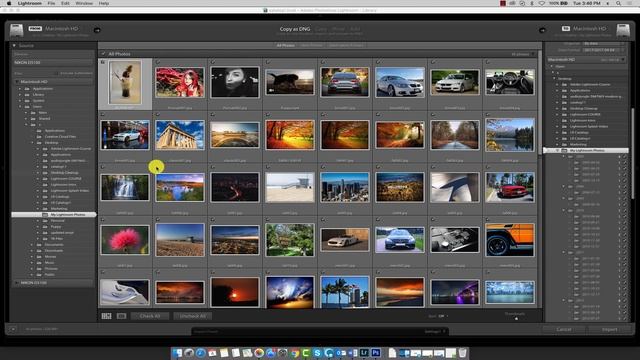Select the All Photos tab above the grid
This screenshot has height=360, width=640.
(285, 45)
